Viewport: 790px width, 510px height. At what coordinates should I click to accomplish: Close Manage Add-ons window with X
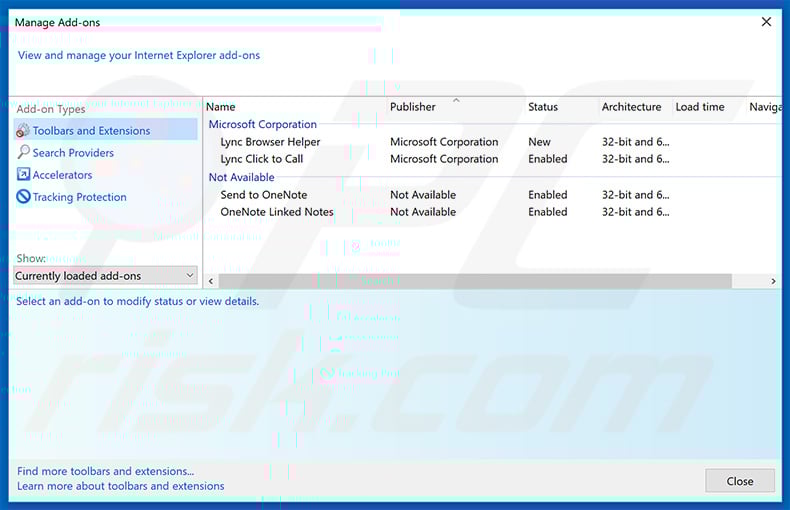tap(766, 22)
